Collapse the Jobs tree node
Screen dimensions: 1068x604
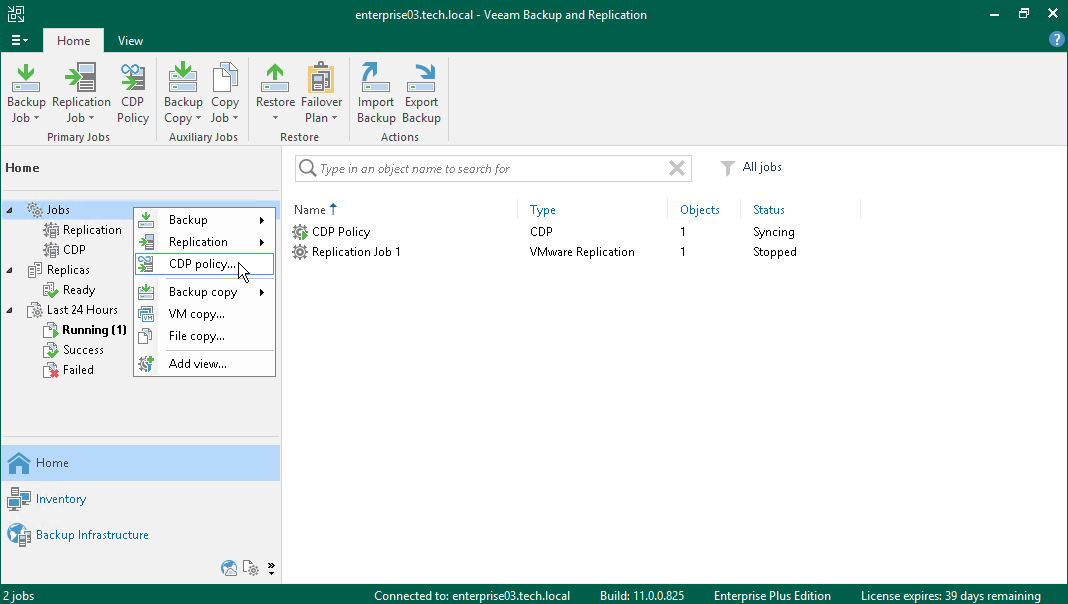(10, 210)
